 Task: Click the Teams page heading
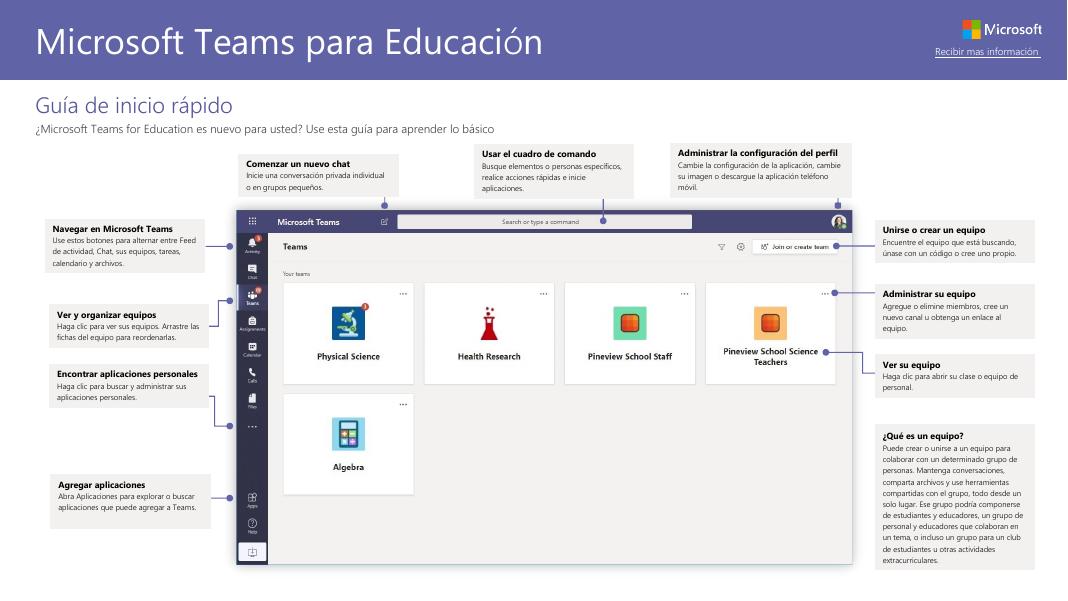point(295,247)
